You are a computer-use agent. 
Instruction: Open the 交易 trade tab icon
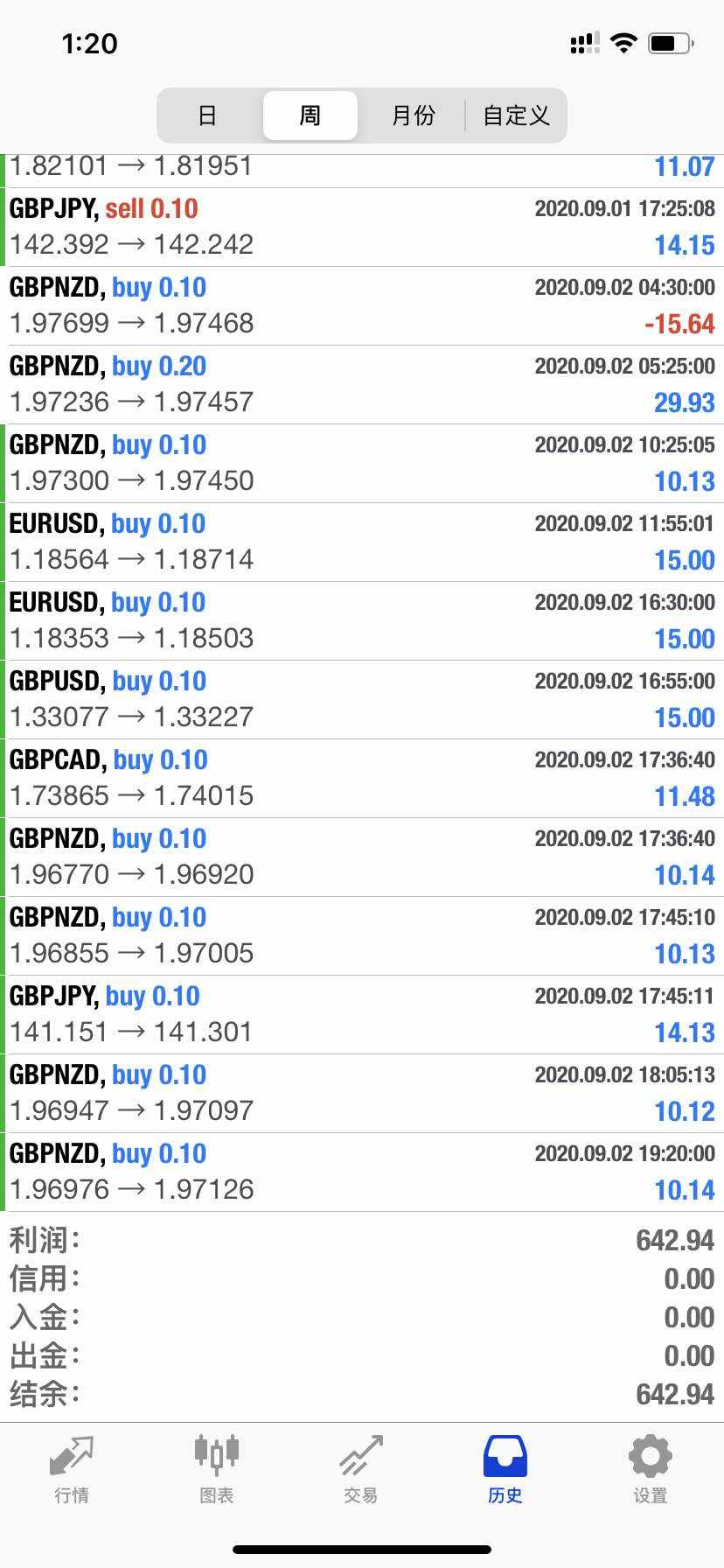pyautogui.click(x=360, y=1457)
